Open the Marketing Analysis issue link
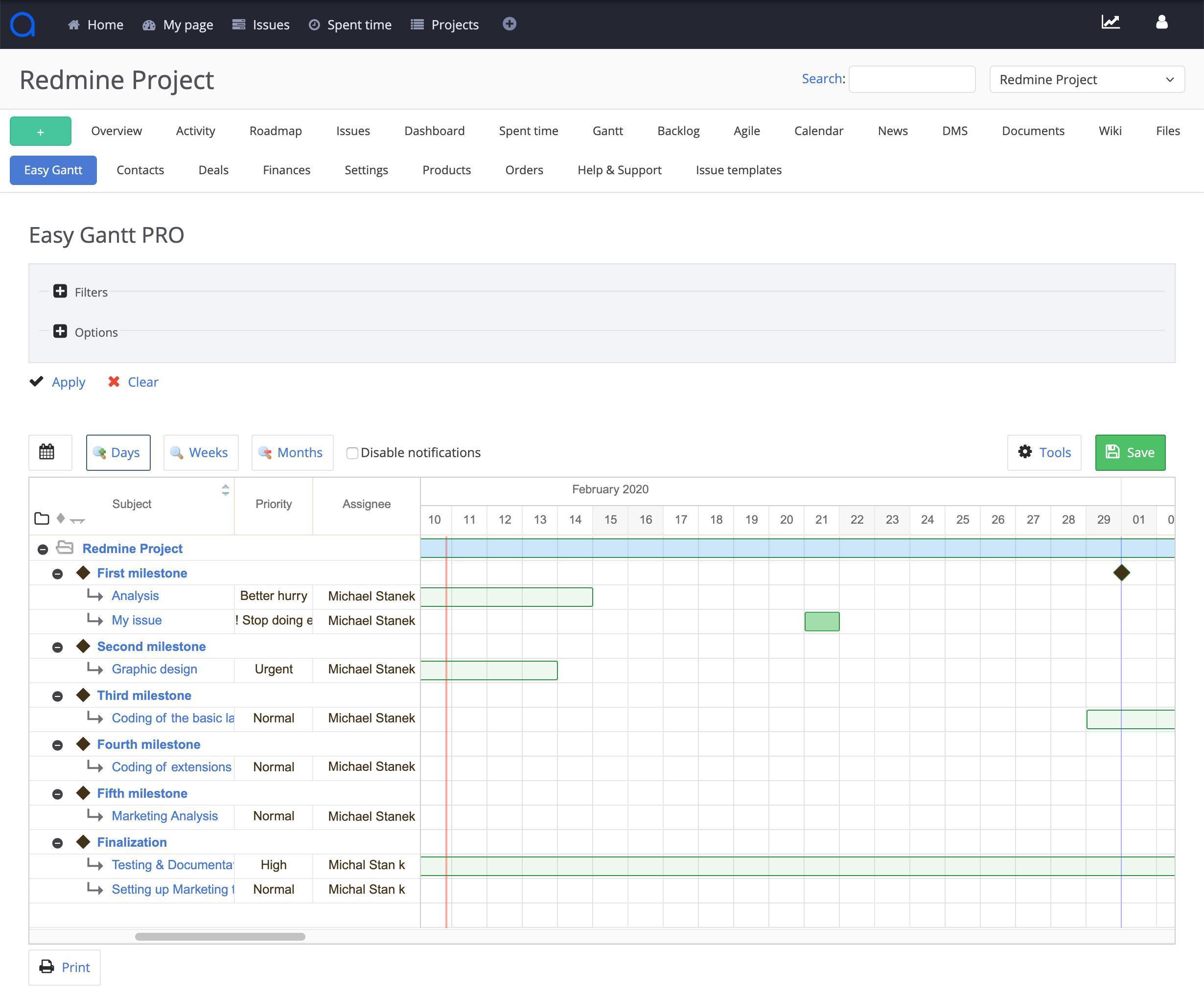This screenshot has height=994, width=1204. [165, 815]
